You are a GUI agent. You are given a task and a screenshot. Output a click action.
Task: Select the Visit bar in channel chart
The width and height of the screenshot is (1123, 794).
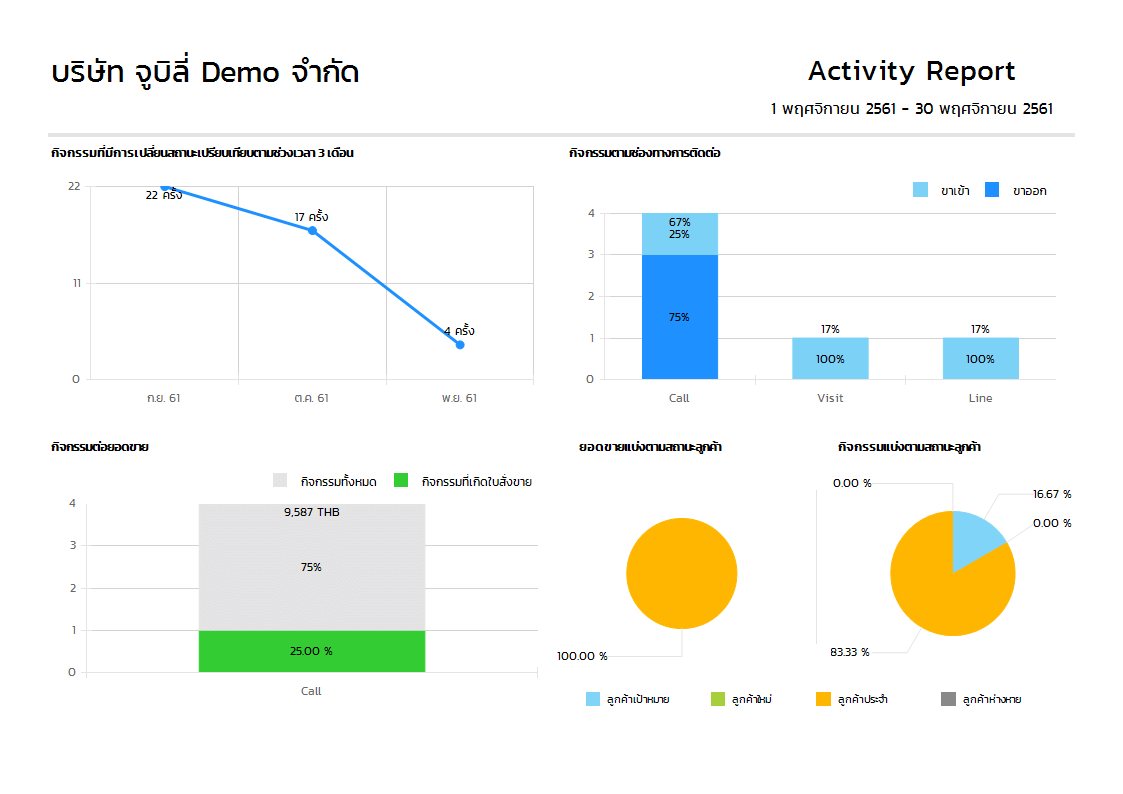[830, 358]
